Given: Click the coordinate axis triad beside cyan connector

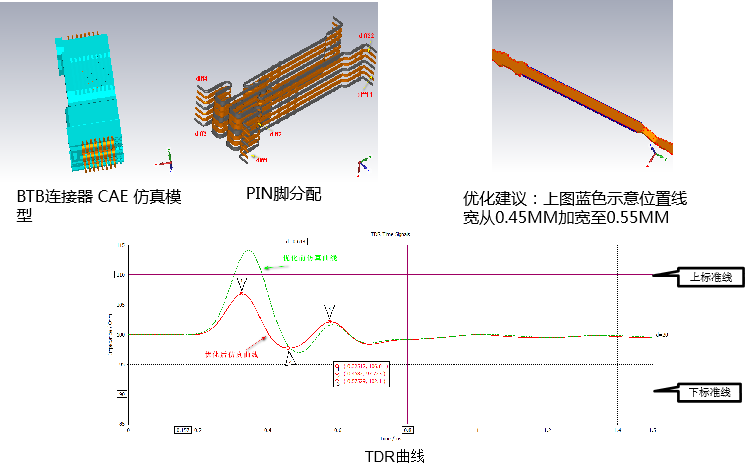Looking at the screenshot, I should tap(169, 159).
